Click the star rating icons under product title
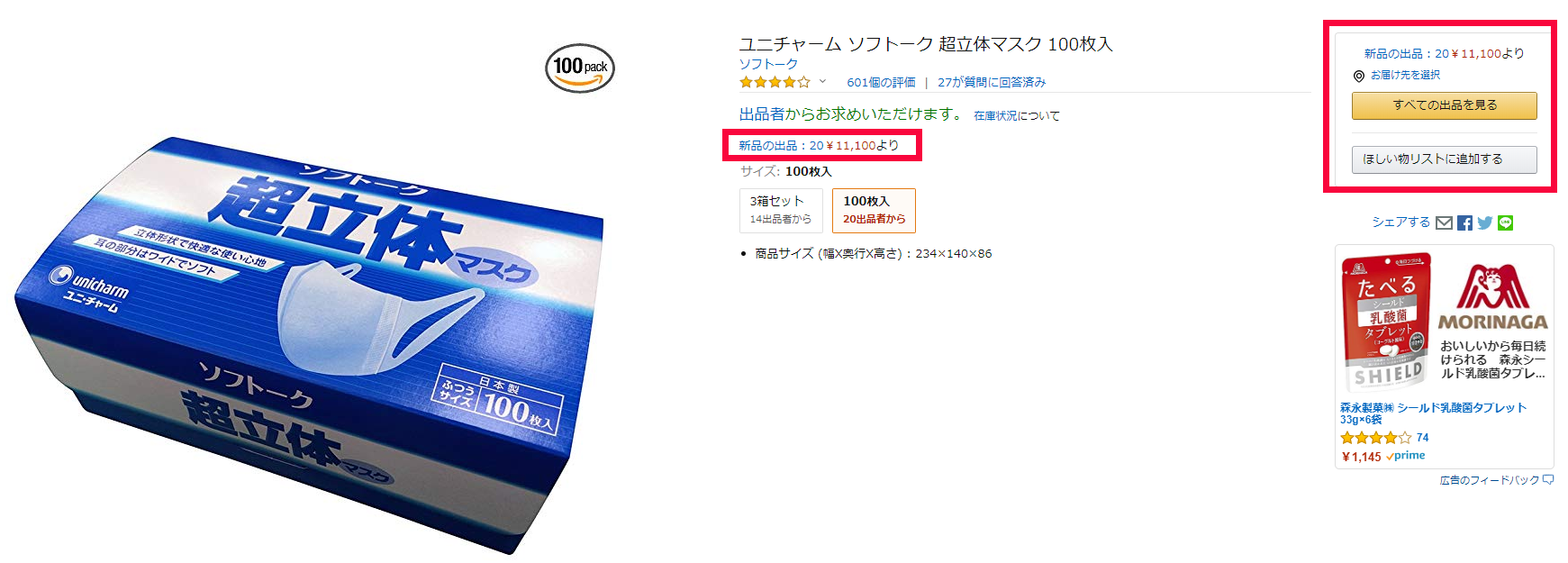 pos(775,82)
